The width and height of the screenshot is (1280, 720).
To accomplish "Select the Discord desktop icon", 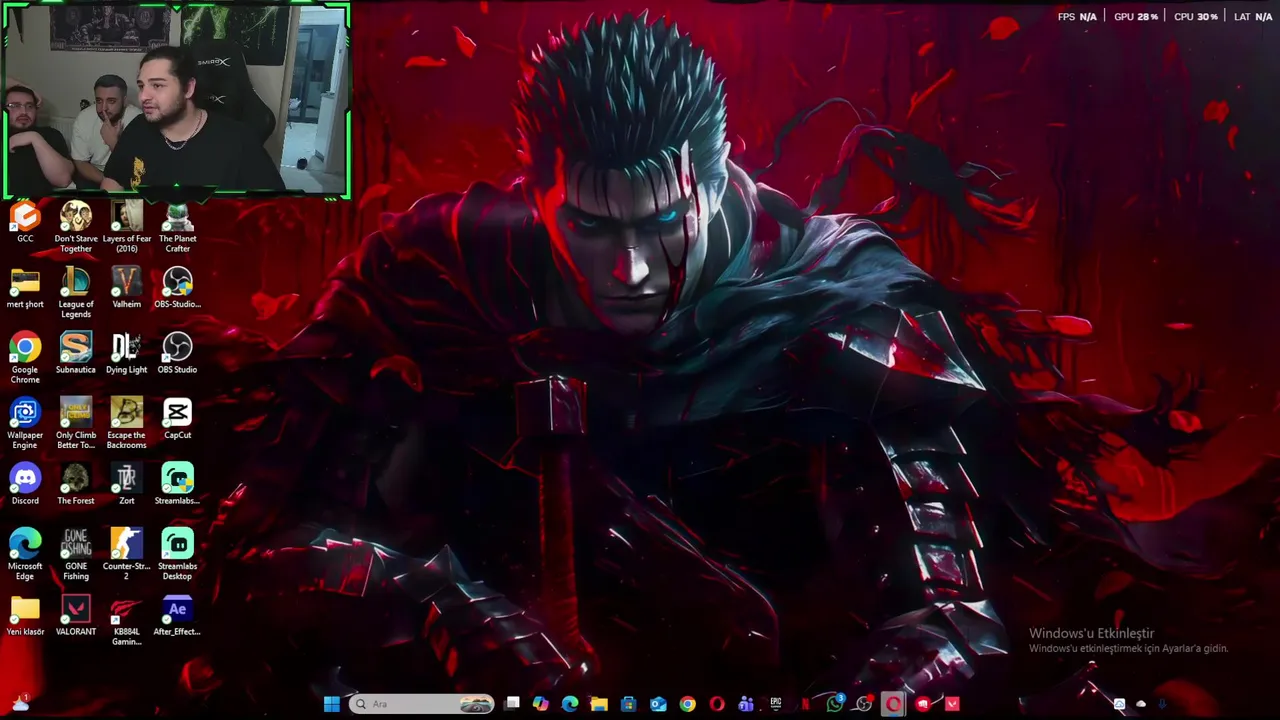I will tap(25, 485).
